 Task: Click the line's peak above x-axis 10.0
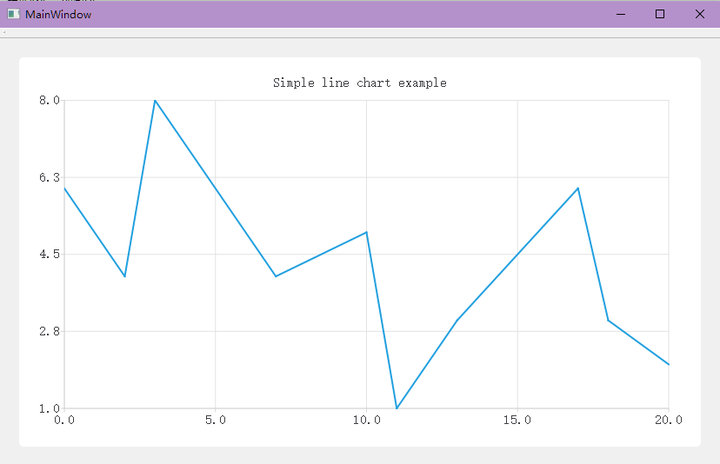(366, 232)
